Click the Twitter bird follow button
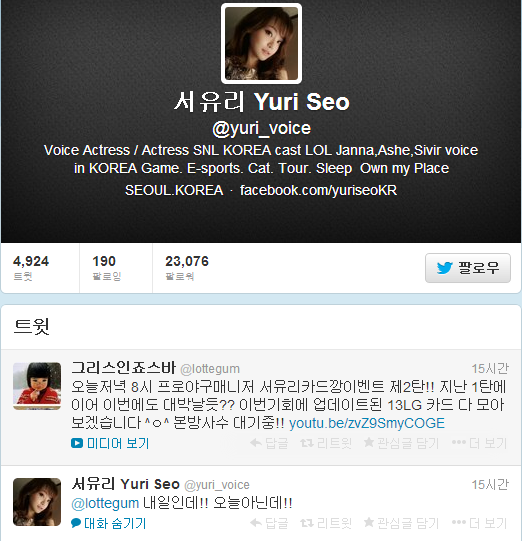The image size is (522, 541). (467, 268)
